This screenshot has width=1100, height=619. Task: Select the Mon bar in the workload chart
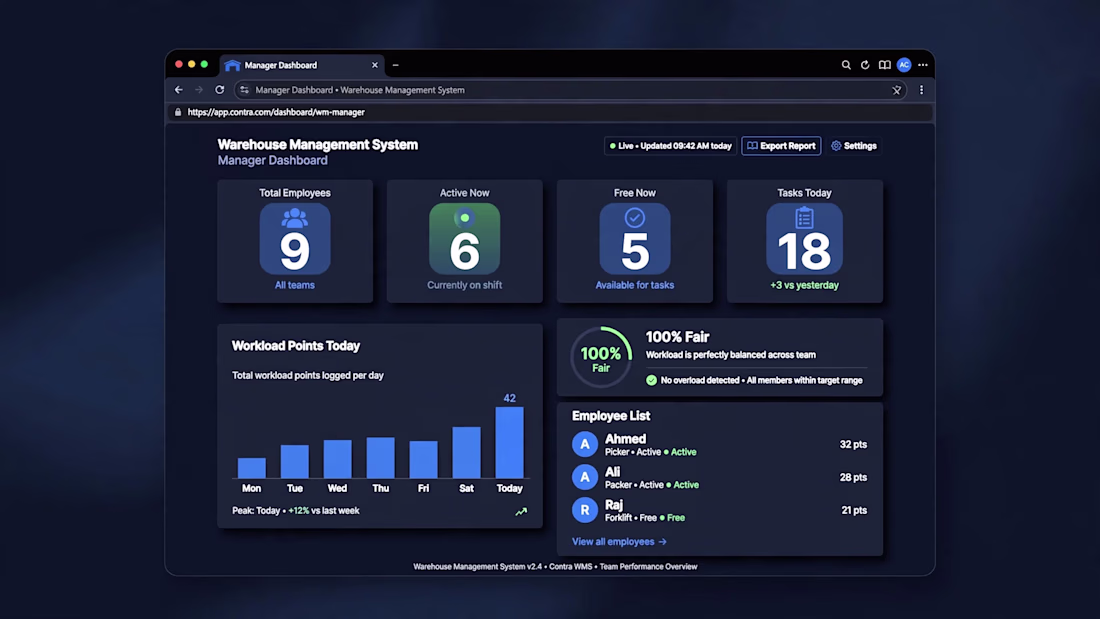(x=252, y=467)
